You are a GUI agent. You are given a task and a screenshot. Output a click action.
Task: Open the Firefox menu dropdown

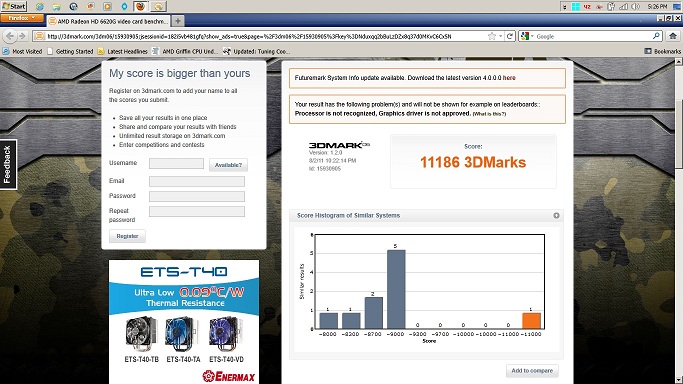coord(22,18)
